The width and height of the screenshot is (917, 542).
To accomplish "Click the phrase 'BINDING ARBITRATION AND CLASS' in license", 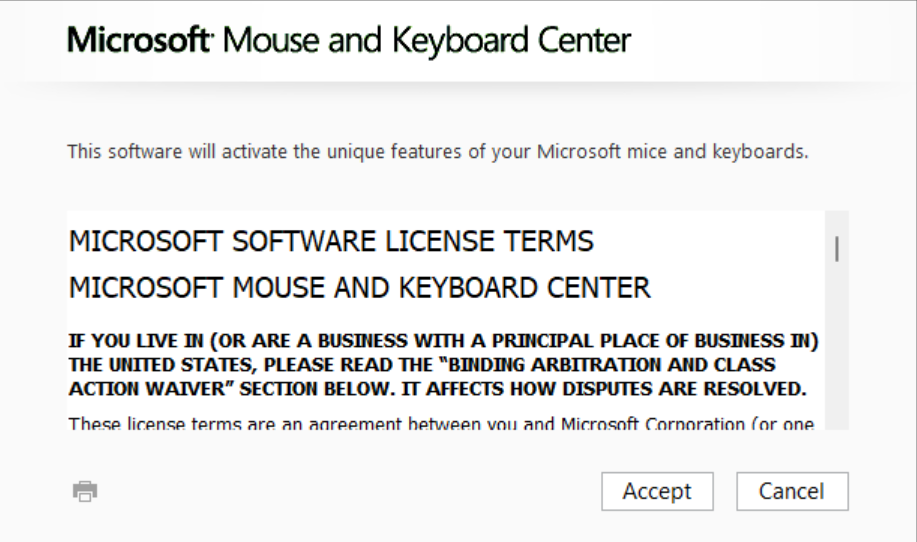I will pos(607,365).
